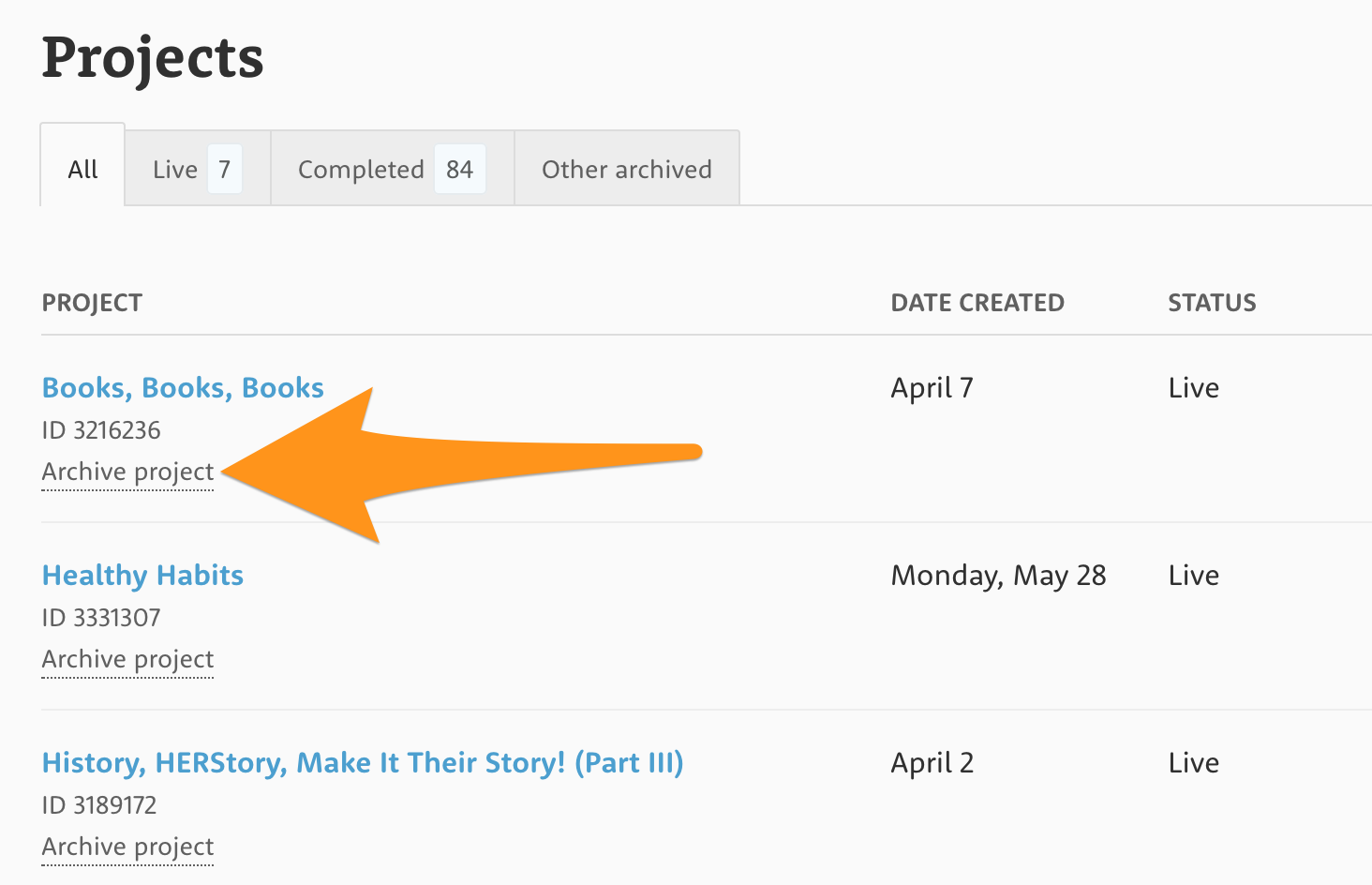The width and height of the screenshot is (1372, 885).
Task: Click the Live status of Healthy Habits
Action: (x=1194, y=576)
